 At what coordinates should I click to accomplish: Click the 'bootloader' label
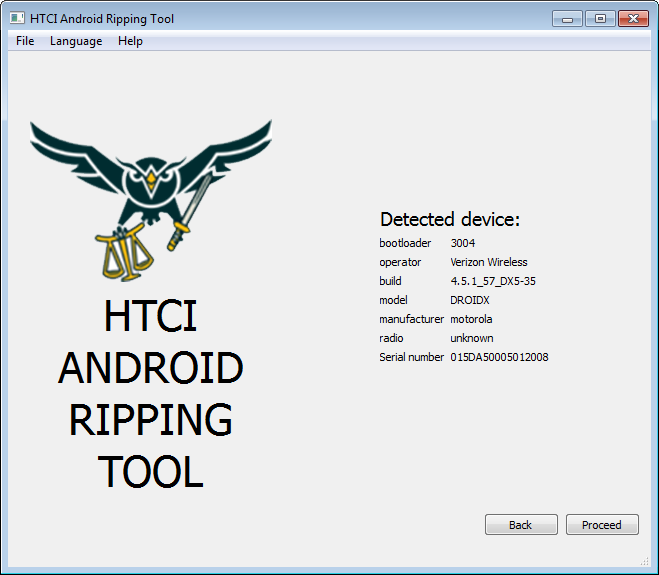(x=405, y=243)
